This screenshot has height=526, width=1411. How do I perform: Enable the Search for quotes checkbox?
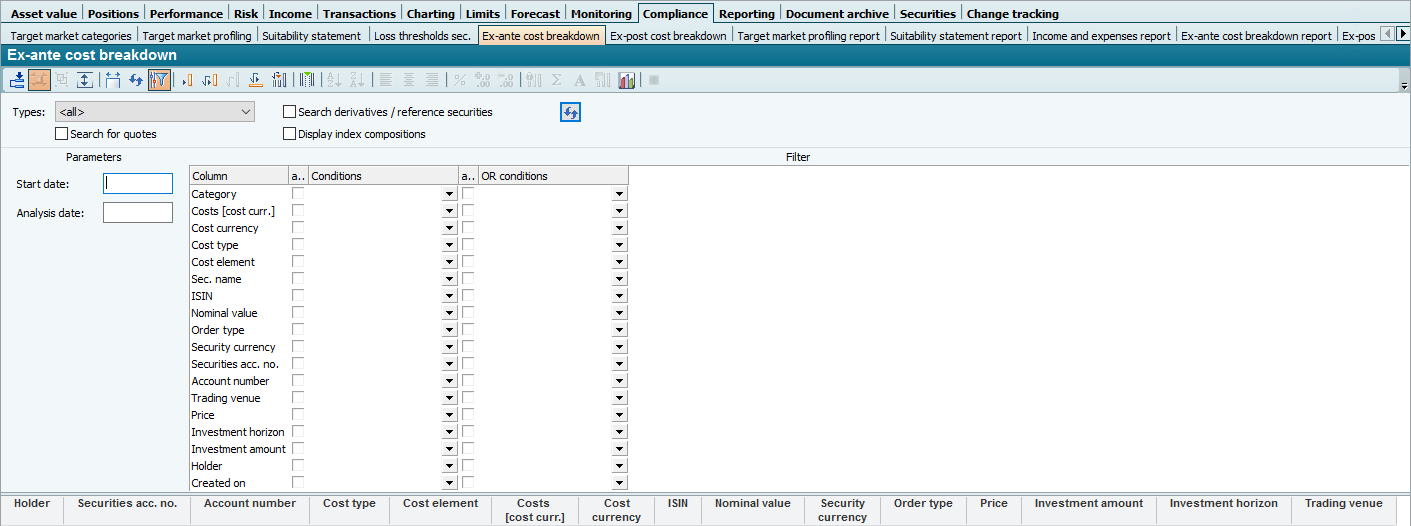62,134
